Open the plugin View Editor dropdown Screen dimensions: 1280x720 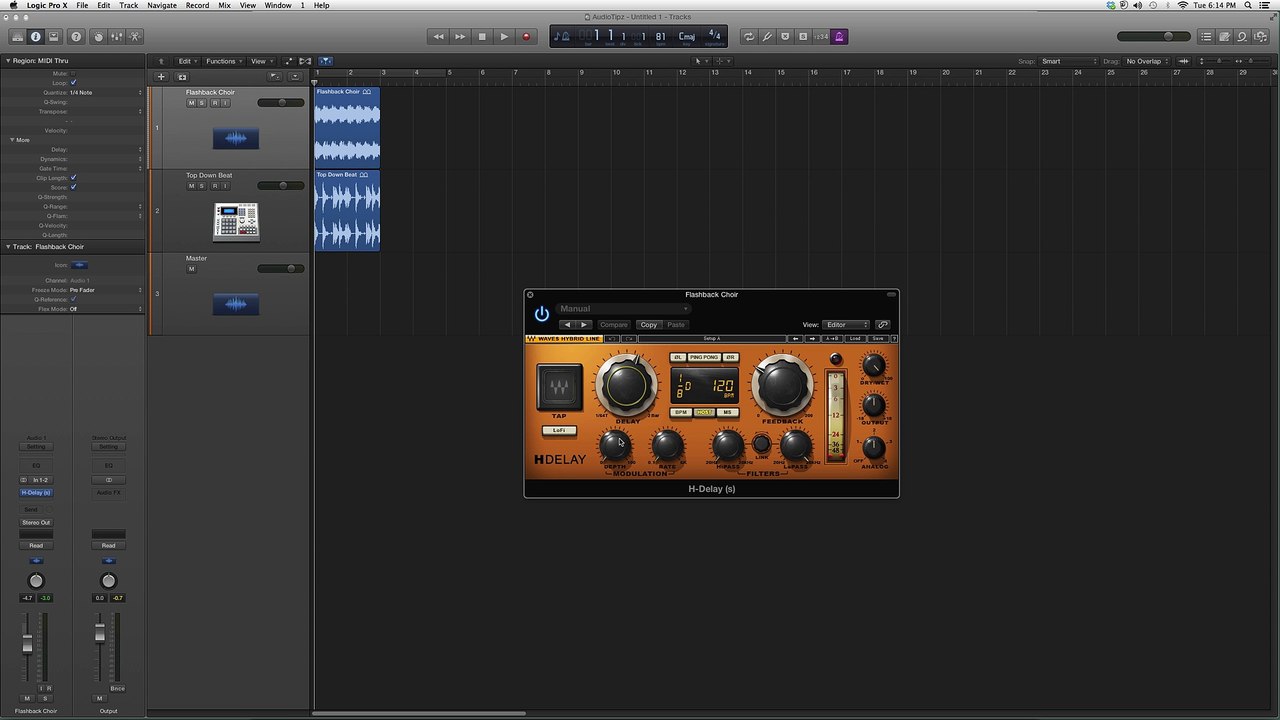coord(846,325)
